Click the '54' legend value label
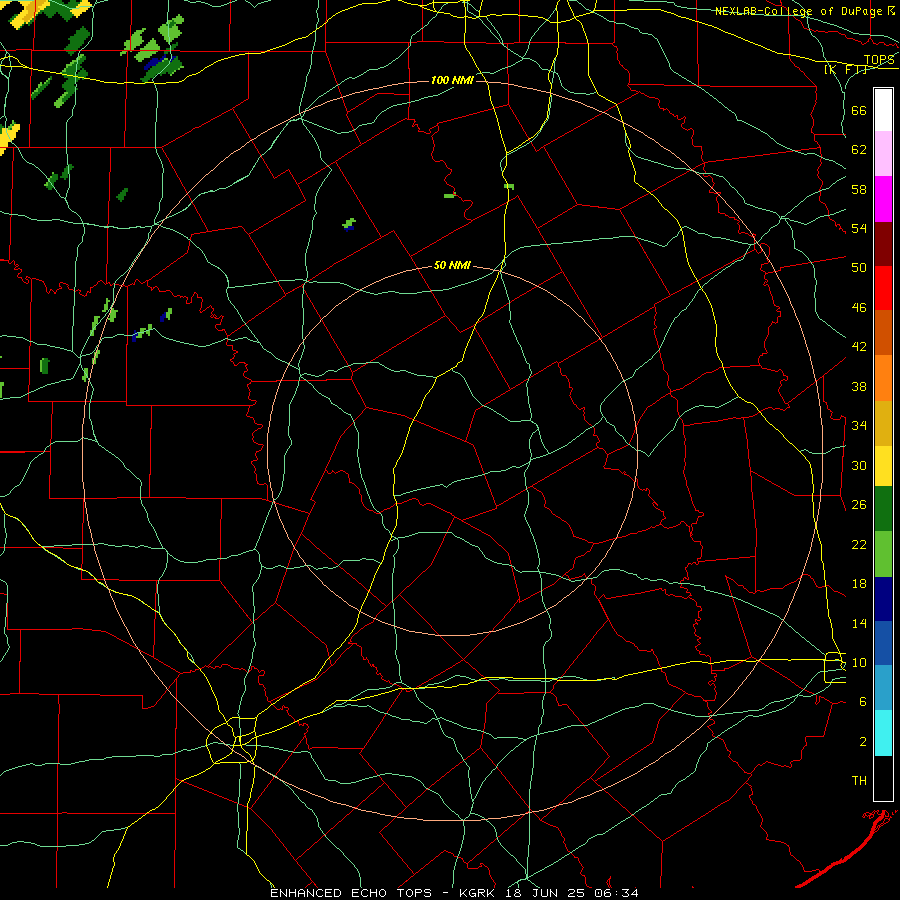The image size is (900, 900). point(859,228)
